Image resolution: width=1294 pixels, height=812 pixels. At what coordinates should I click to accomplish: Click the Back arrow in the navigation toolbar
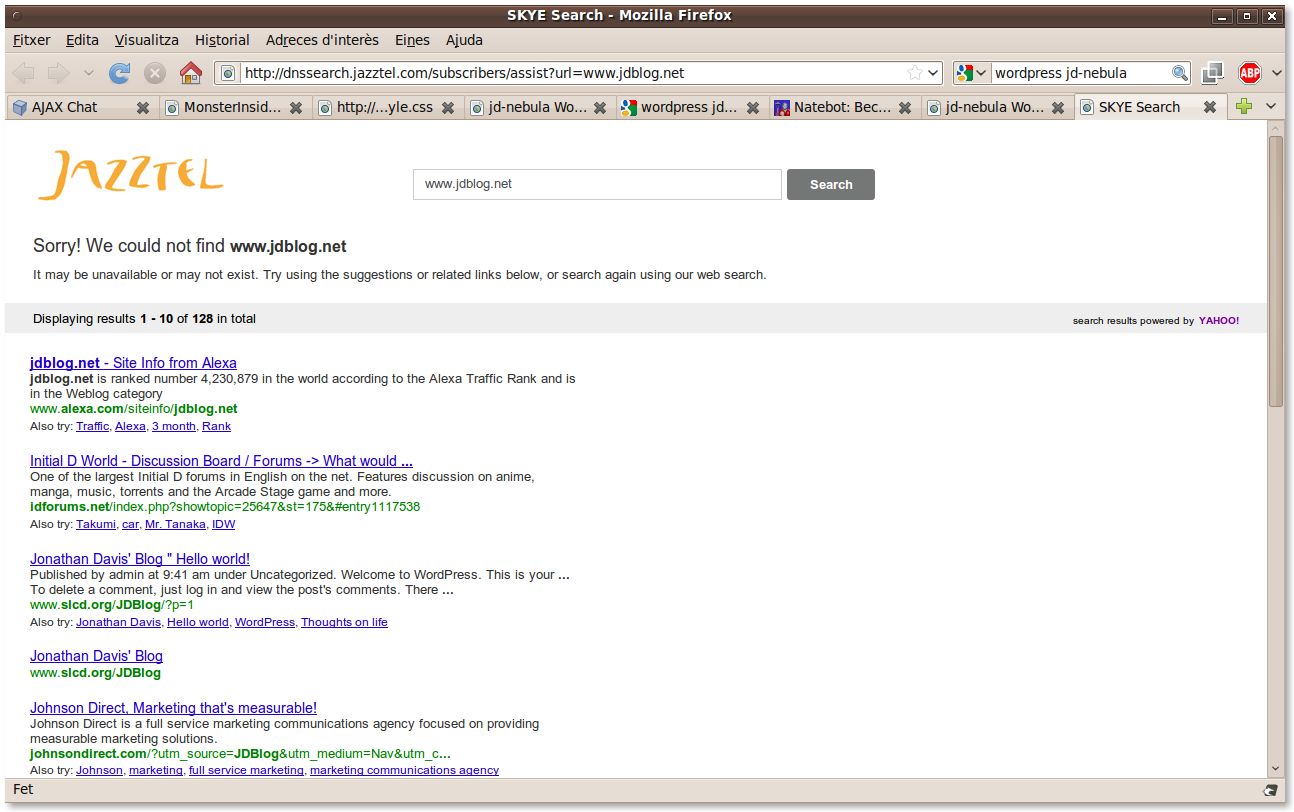(24, 73)
